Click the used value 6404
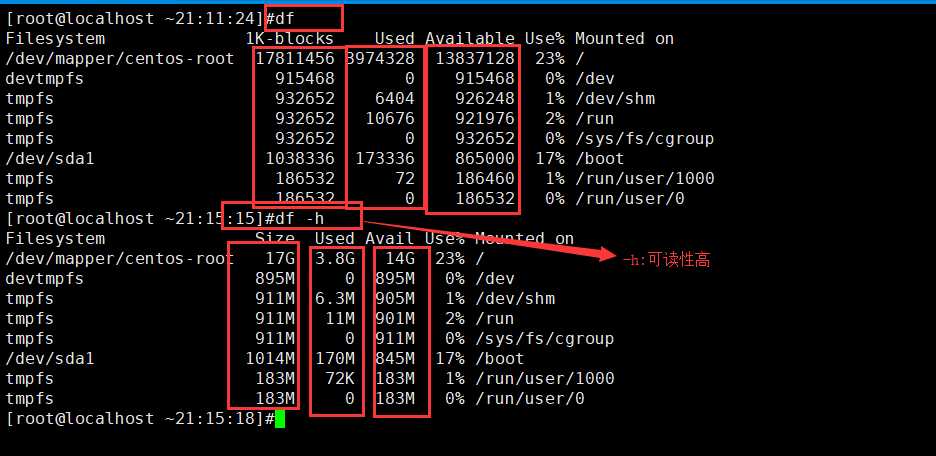The image size is (936, 456). [395, 98]
